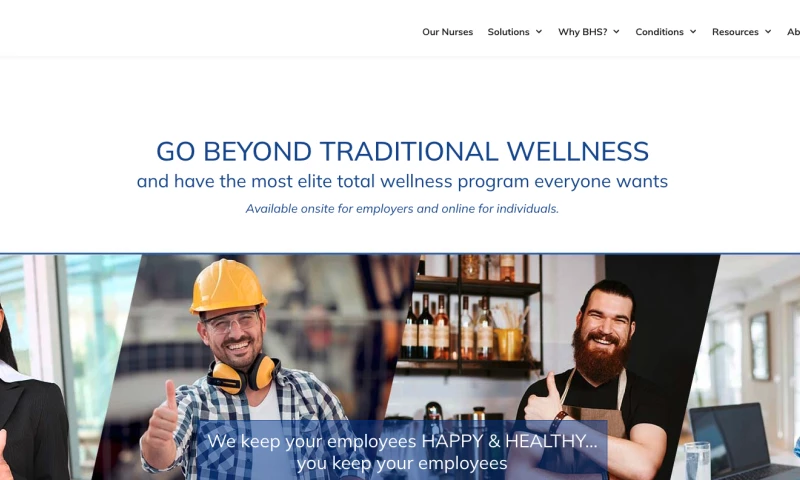Select the Conditions menu label

tap(659, 32)
